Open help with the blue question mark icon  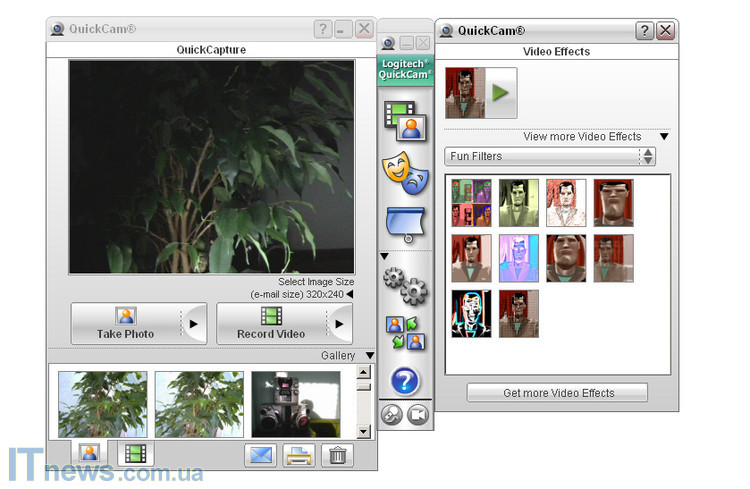(x=405, y=380)
